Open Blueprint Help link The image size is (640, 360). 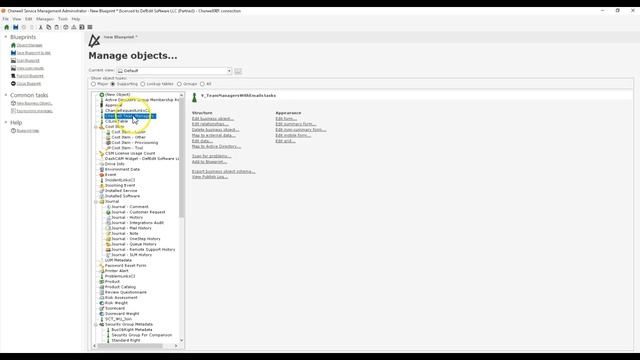point(28,131)
